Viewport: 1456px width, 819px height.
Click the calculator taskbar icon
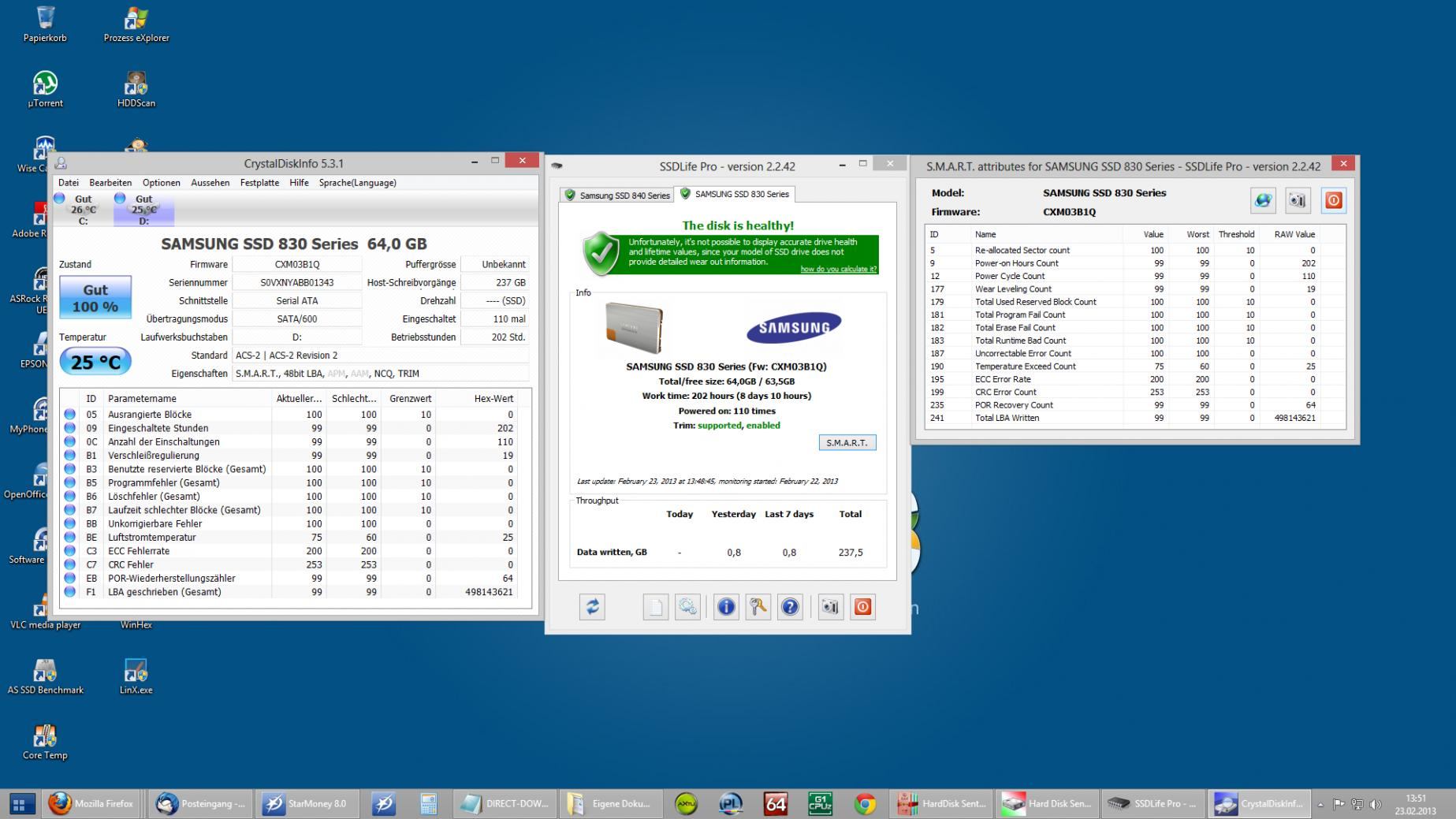coord(428,804)
